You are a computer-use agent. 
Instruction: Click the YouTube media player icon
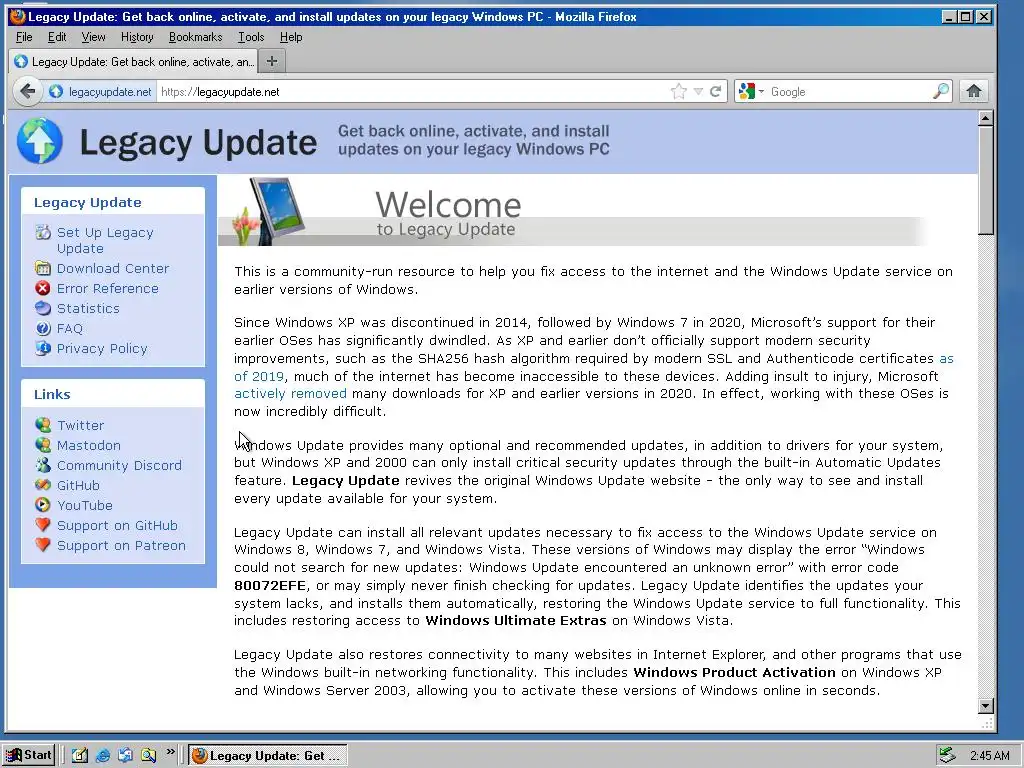pos(43,505)
